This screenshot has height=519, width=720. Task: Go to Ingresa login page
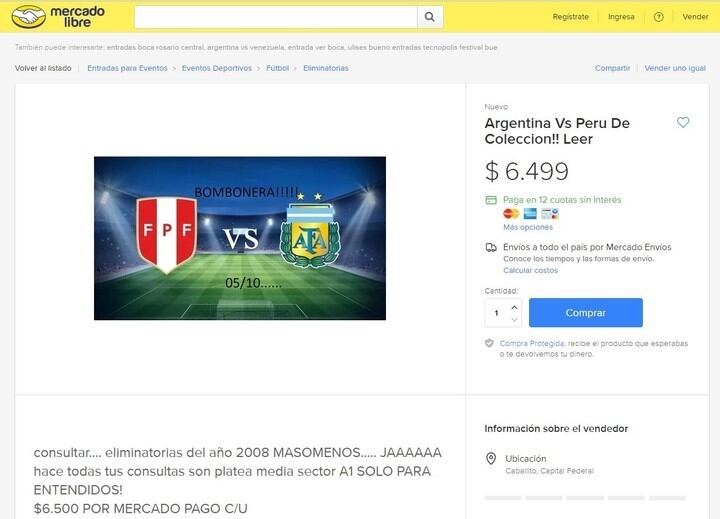pos(621,17)
